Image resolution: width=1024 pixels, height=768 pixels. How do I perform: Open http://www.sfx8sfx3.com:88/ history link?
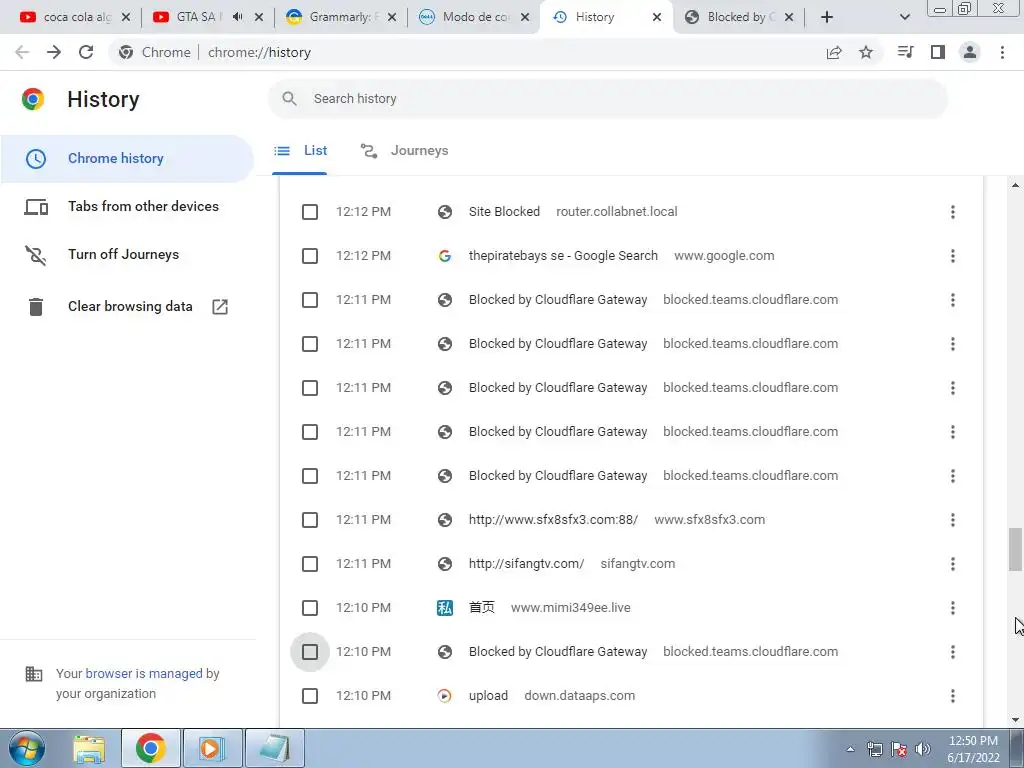pos(553,520)
